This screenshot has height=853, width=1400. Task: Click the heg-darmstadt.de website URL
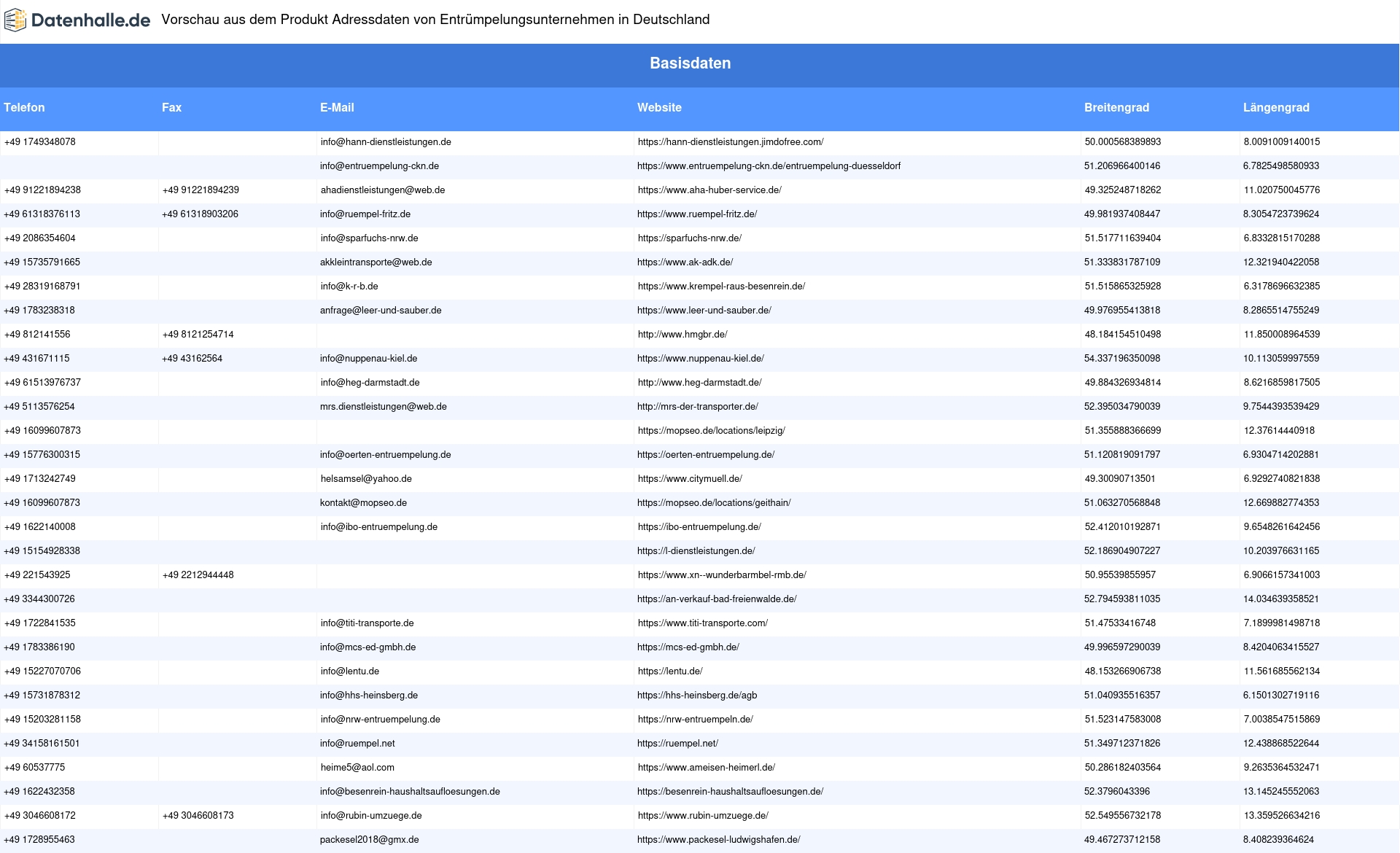[x=700, y=383]
